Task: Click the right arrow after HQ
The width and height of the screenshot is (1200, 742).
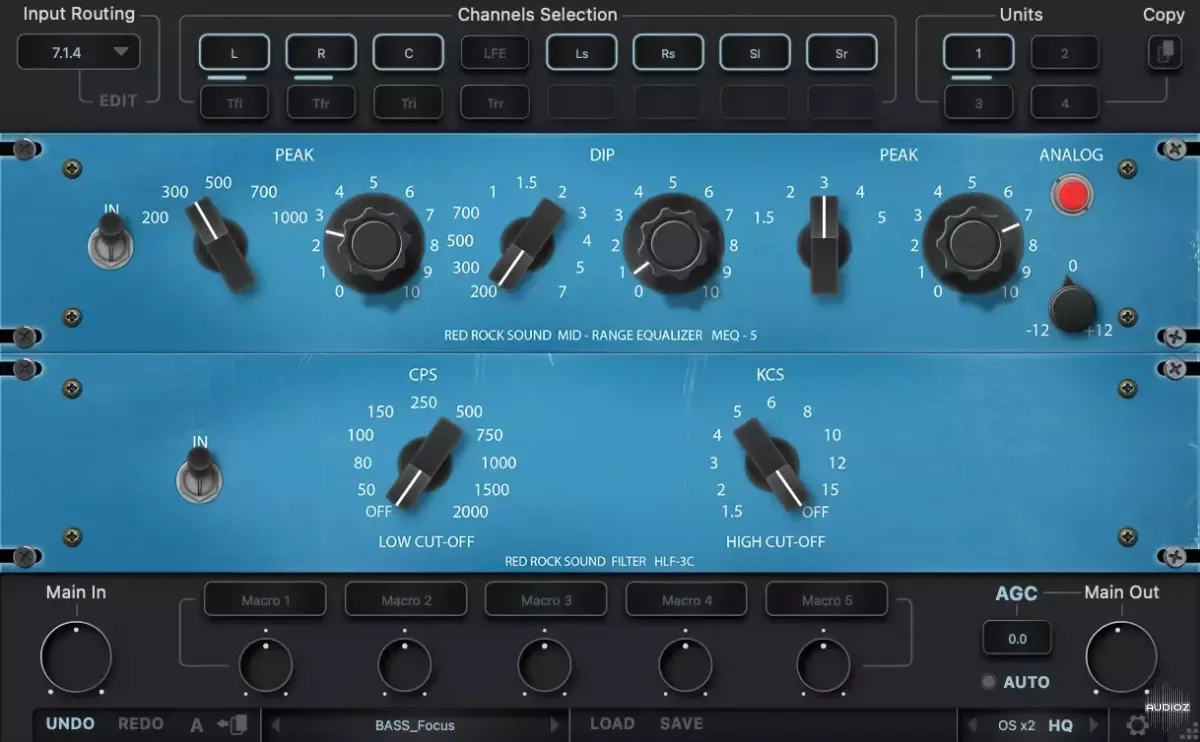Action: (x=1093, y=725)
